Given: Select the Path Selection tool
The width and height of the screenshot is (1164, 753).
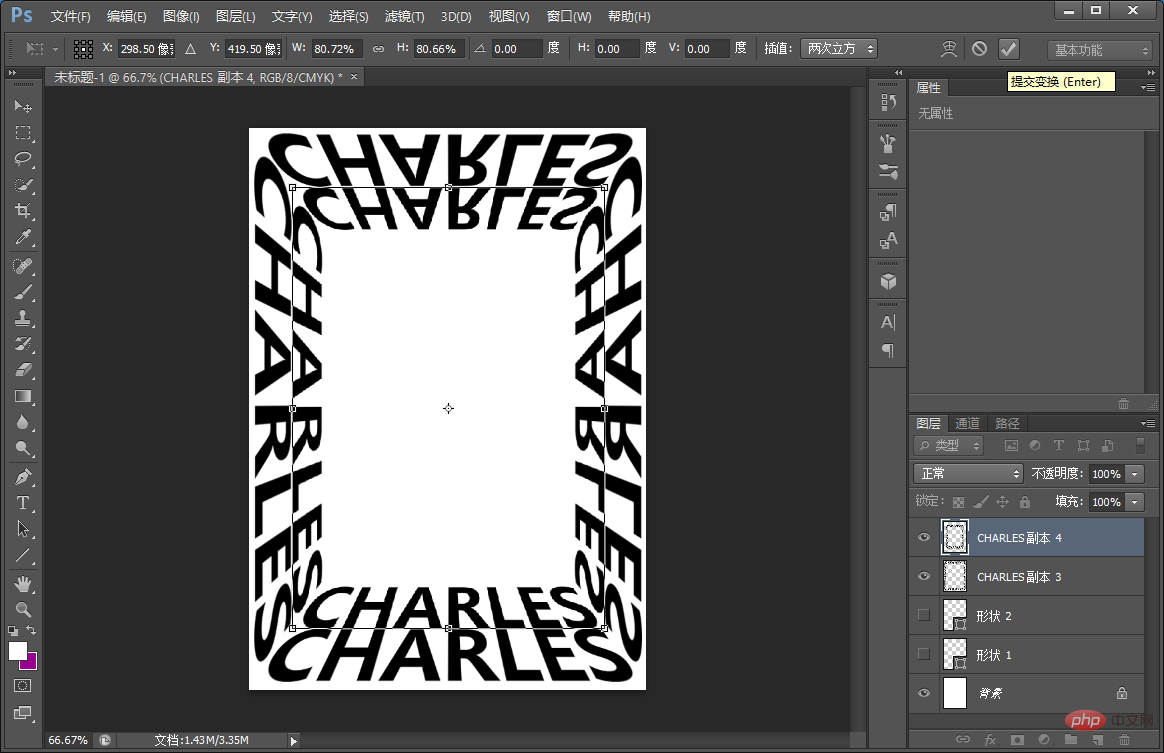Looking at the screenshot, I should 23,529.
